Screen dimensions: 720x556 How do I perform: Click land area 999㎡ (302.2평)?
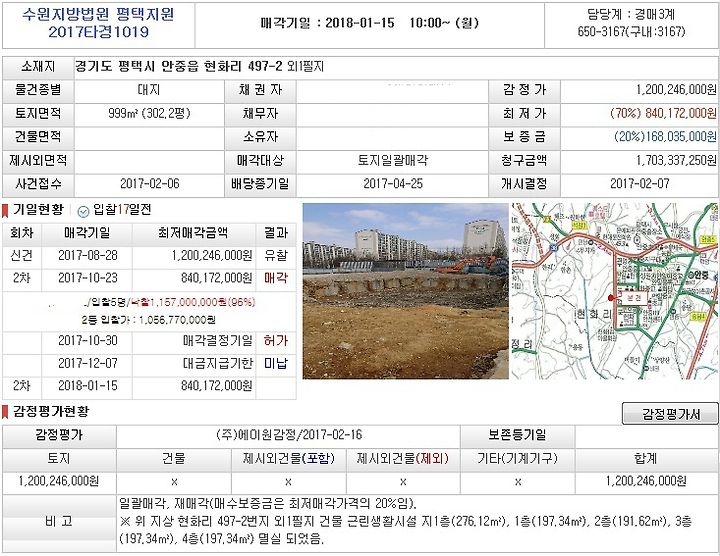[x=149, y=113]
